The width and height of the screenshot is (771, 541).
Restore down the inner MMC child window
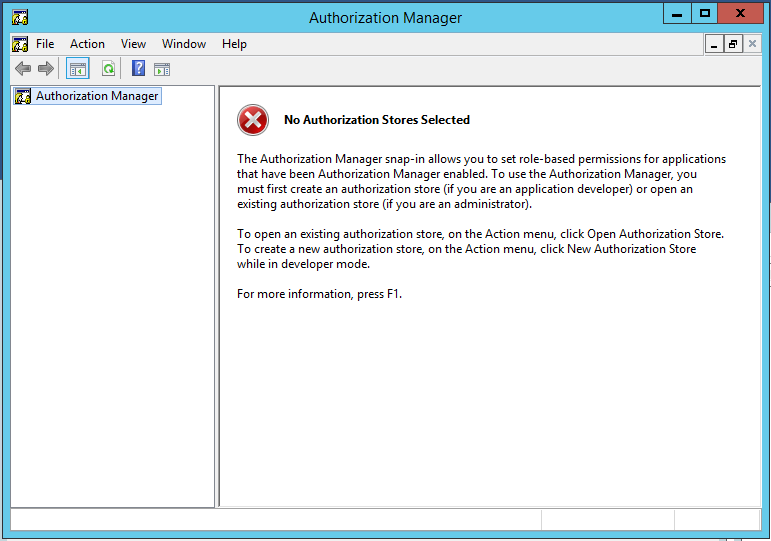coord(733,44)
